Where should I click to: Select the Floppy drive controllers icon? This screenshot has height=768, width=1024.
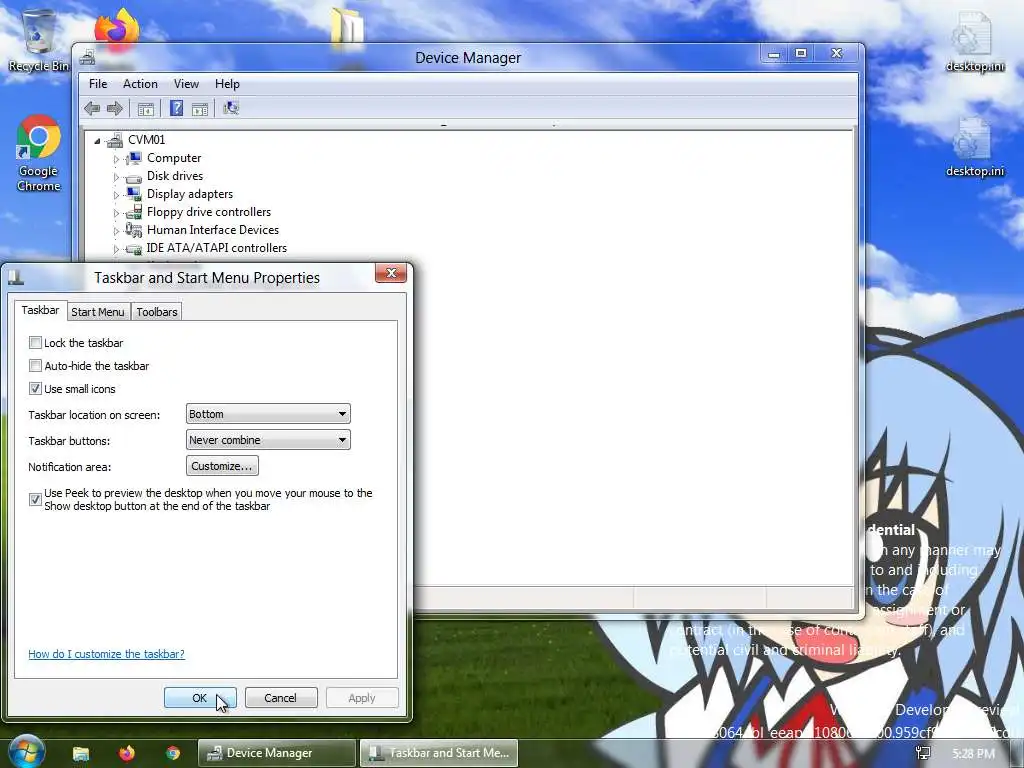point(134,212)
